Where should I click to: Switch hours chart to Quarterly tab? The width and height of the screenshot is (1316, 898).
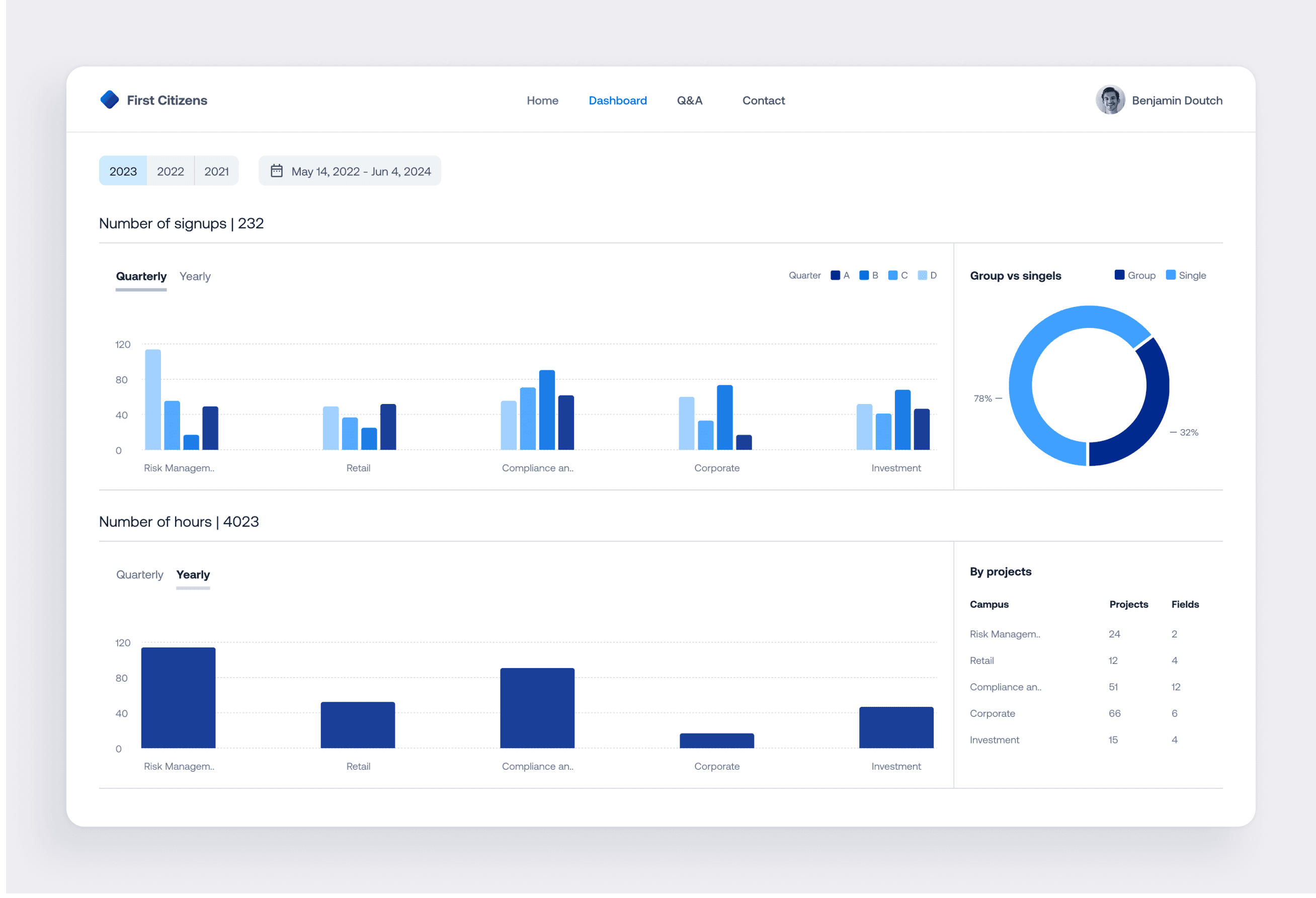click(x=139, y=575)
